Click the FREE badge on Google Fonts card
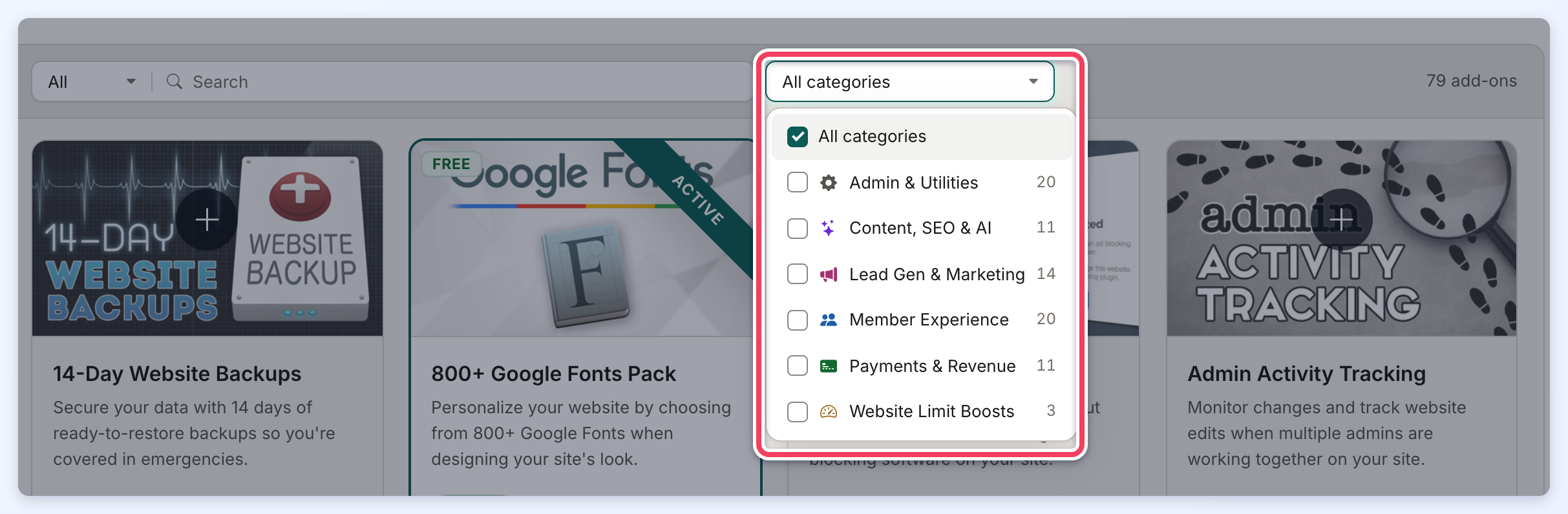The image size is (1568, 514). coord(451,164)
